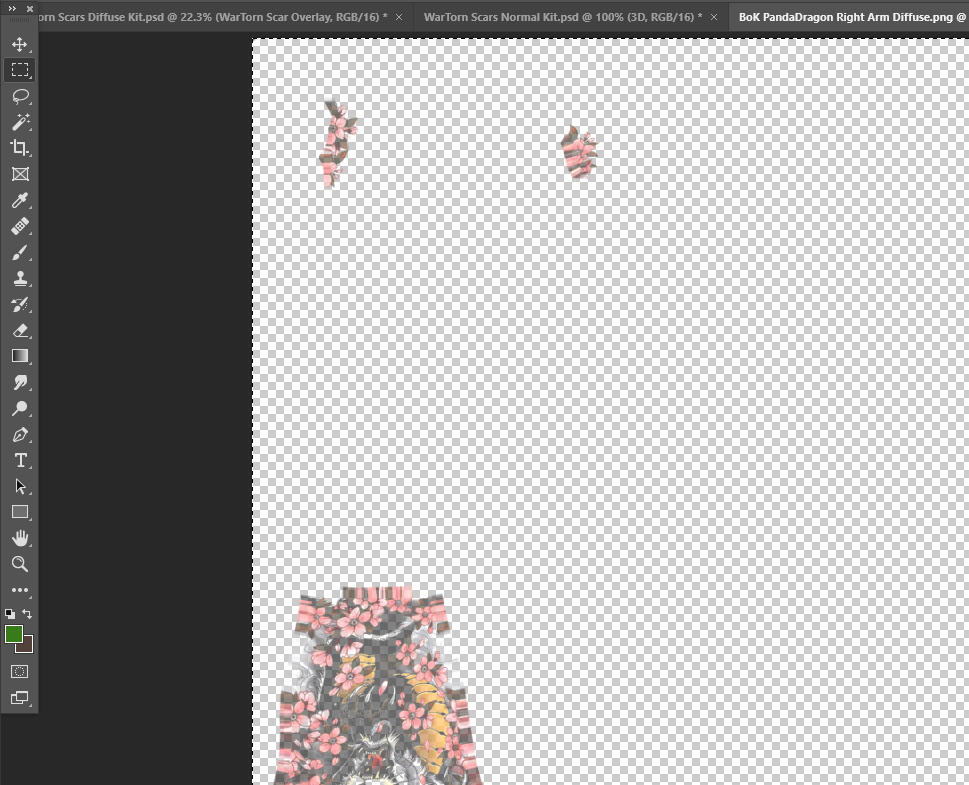Reset default foreground and background colors
969x785 pixels.
9,614
